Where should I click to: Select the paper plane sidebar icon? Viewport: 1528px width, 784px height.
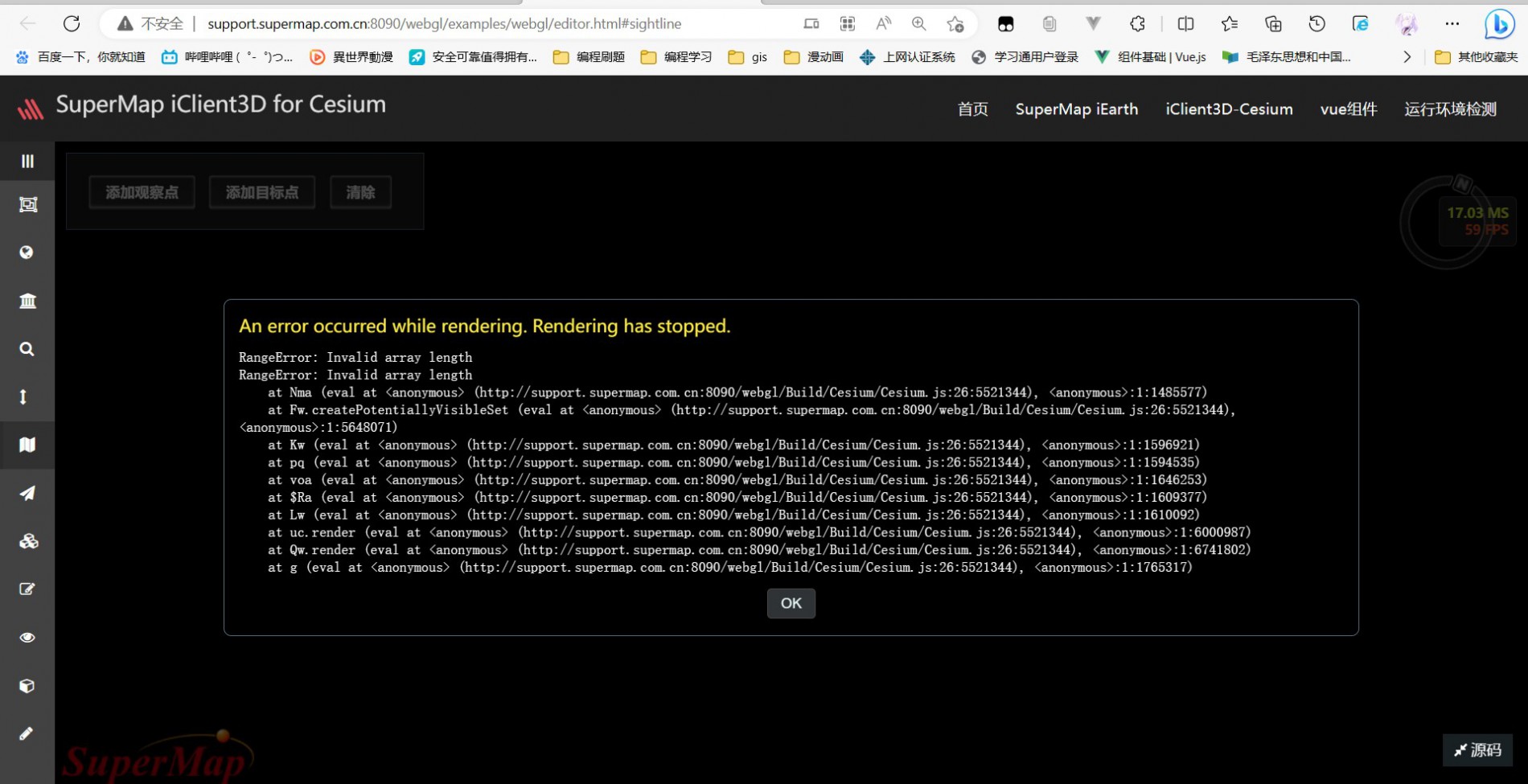tap(27, 493)
